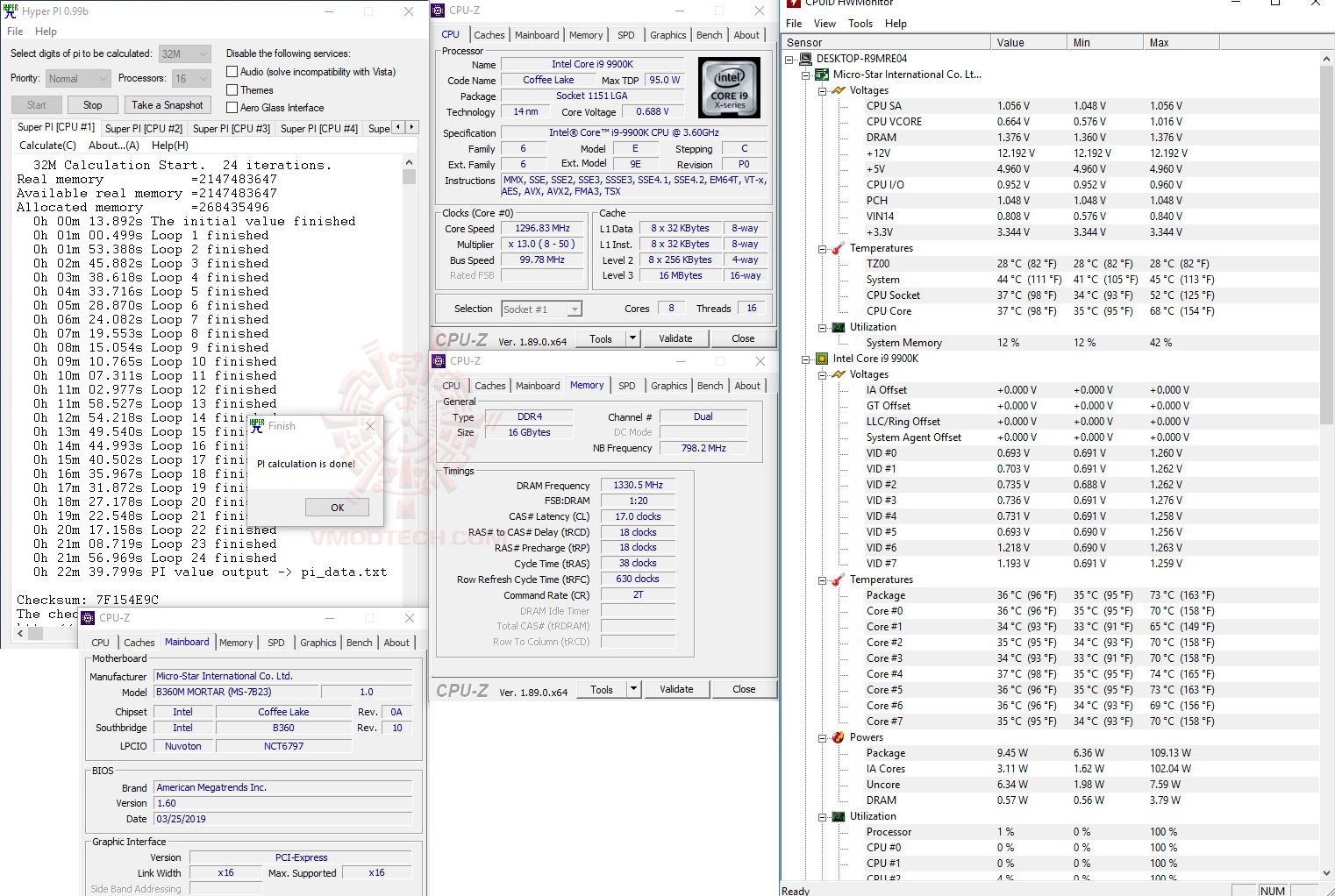Click the Stop button in Hyper PI
Screen dimensions: 1335x896
coord(92,105)
